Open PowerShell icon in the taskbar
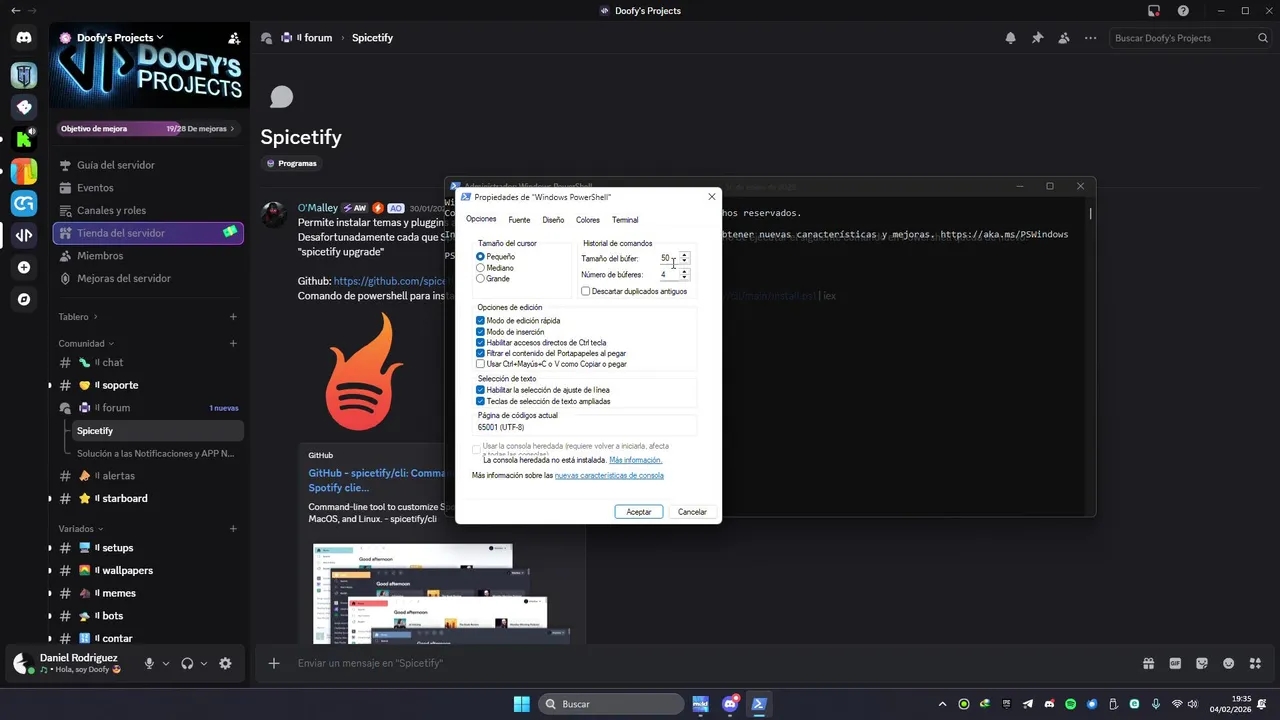Screen dimensions: 1280x720 (x=759, y=704)
